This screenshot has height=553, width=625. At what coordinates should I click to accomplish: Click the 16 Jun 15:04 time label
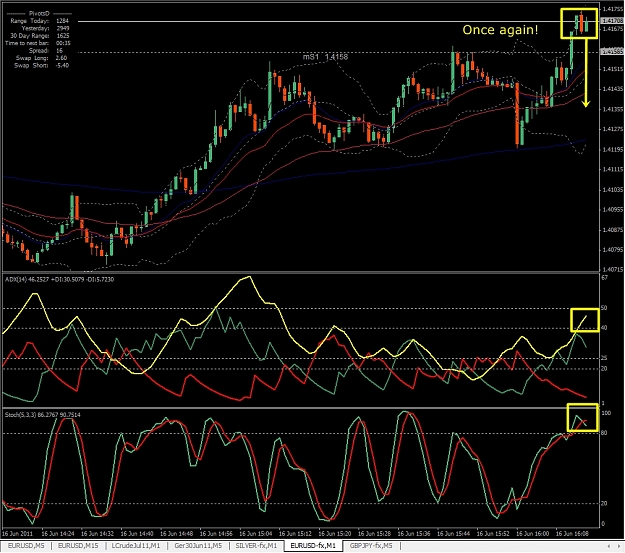pyautogui.click(x=256, y=533)
